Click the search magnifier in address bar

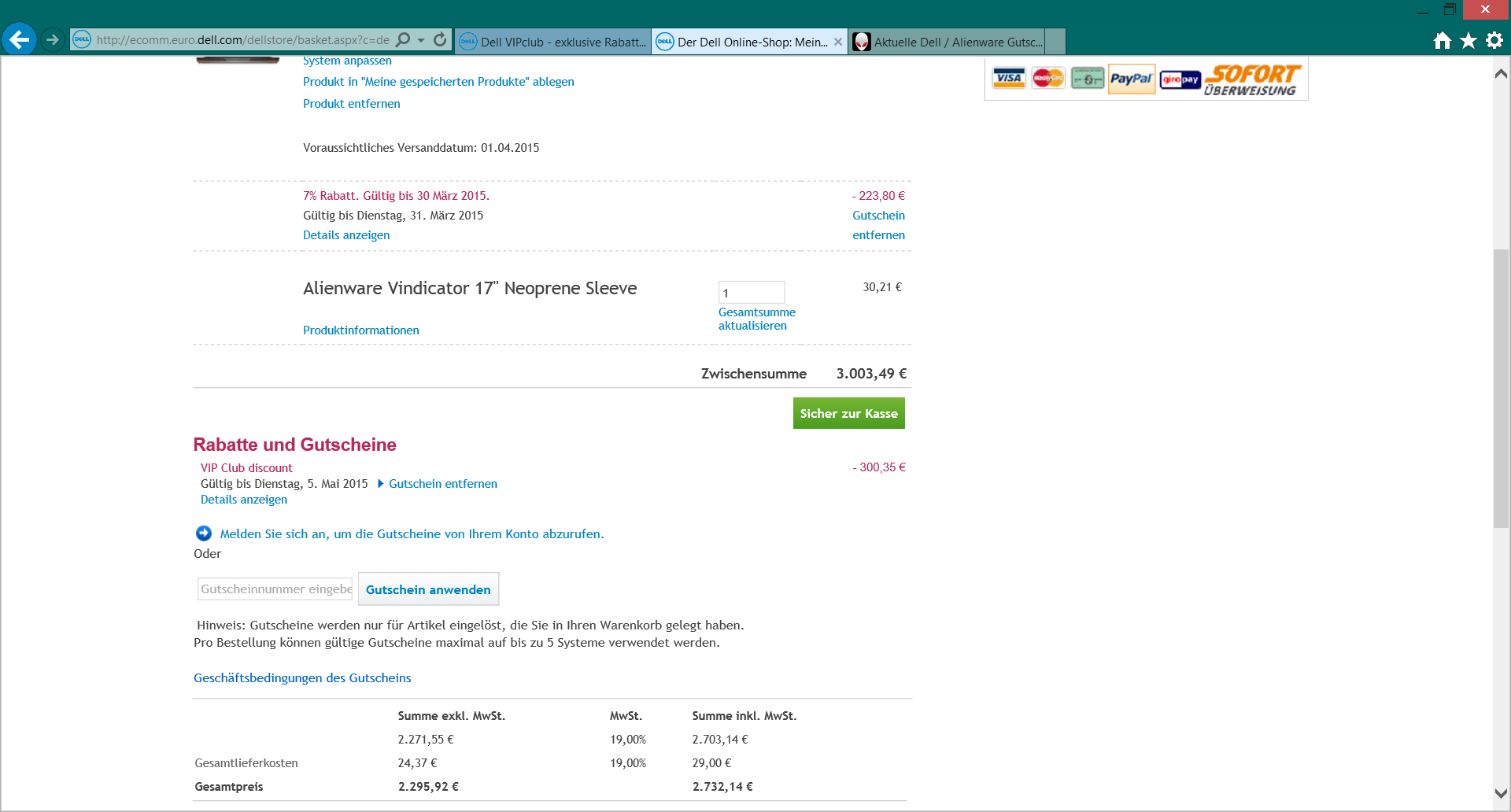point(403,39)
